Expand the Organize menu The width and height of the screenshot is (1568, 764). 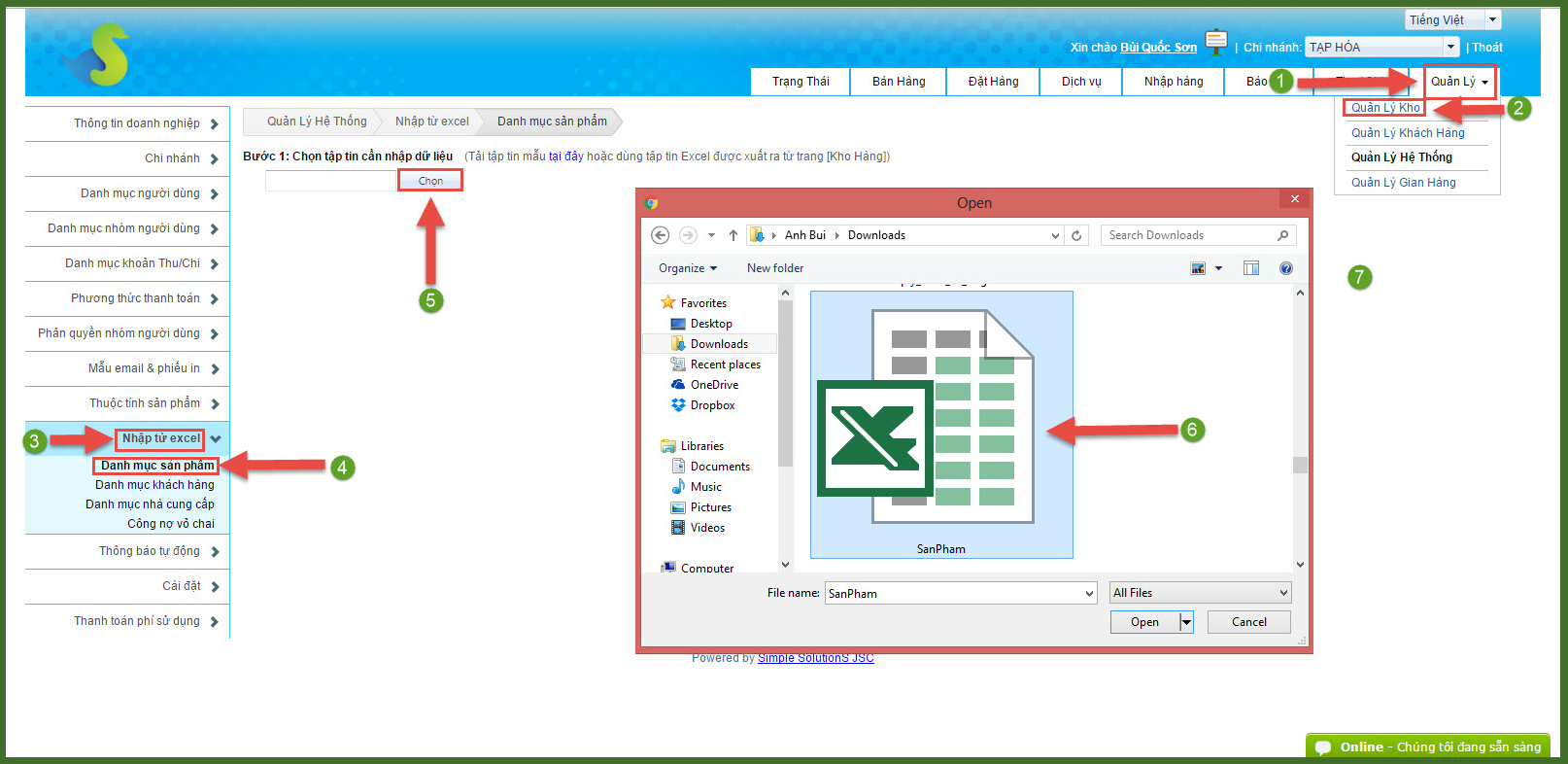coord(687,268)
